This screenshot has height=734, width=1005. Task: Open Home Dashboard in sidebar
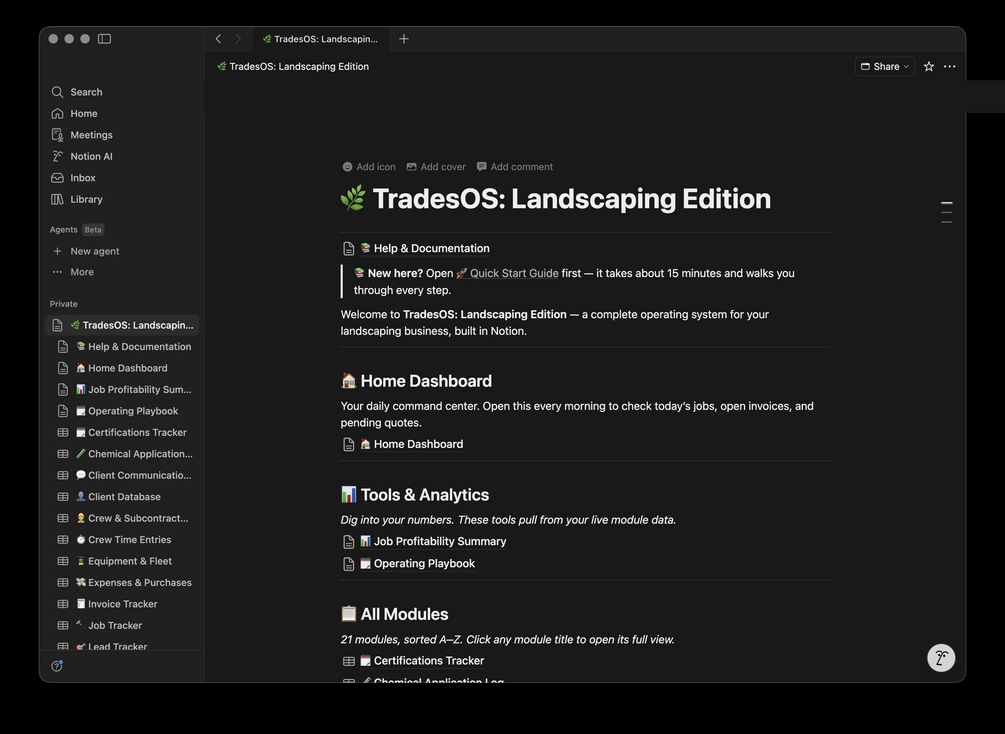click(122, 368)
